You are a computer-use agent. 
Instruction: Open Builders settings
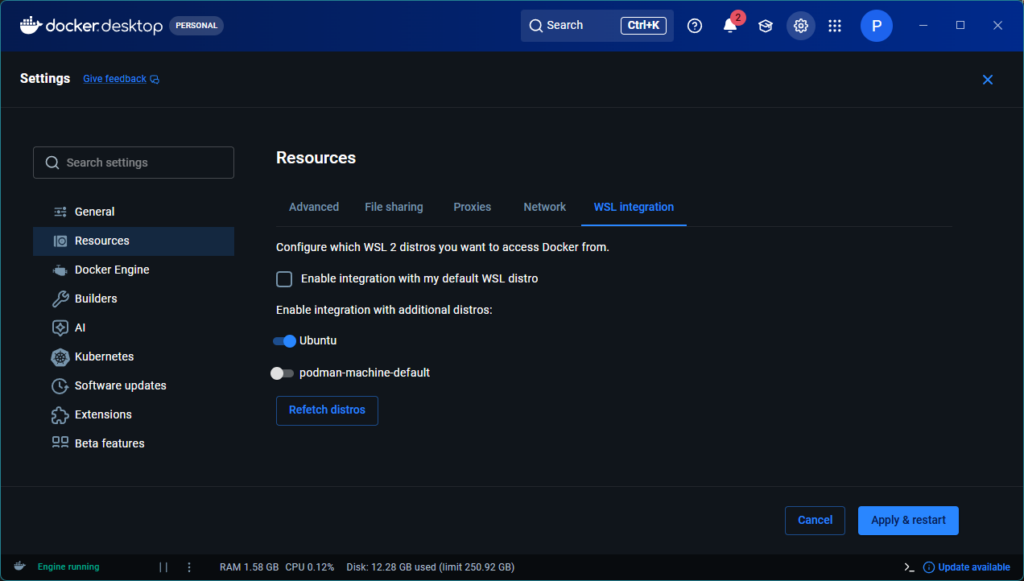pos(133,298)
